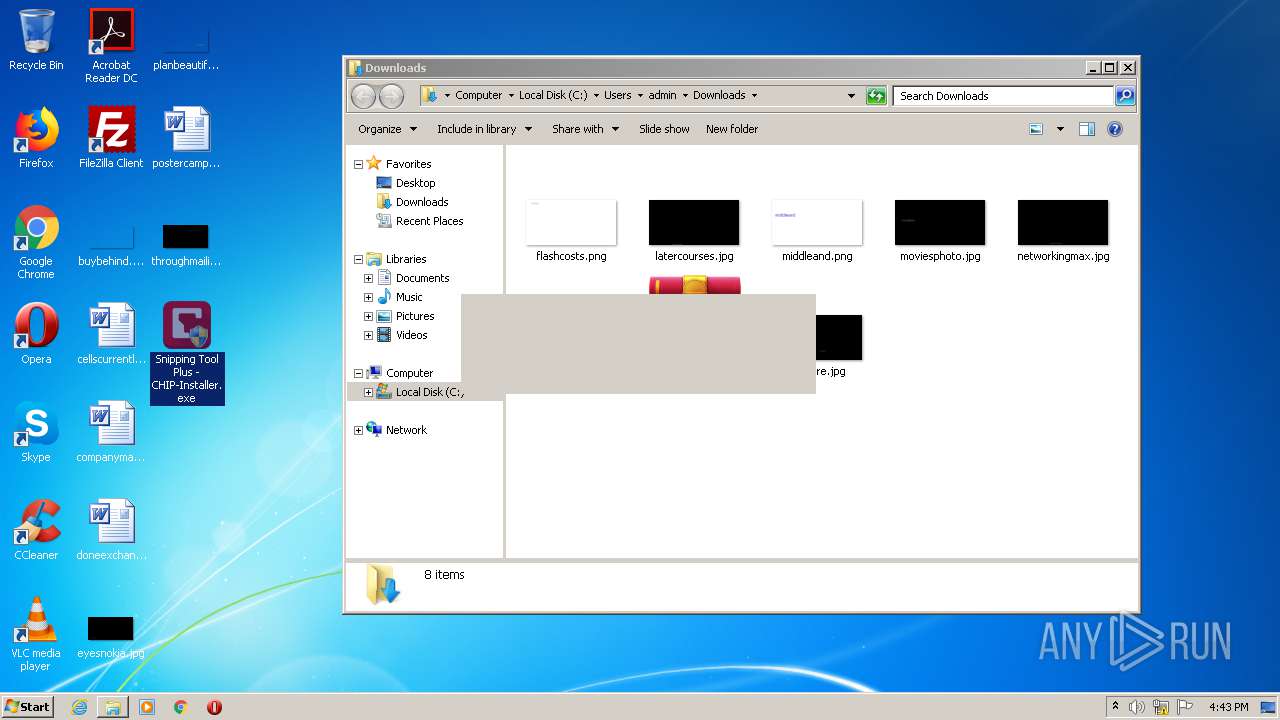The image size is (1280, 720).
Task: Click in the Search Downloads field
Action: 1003,96
